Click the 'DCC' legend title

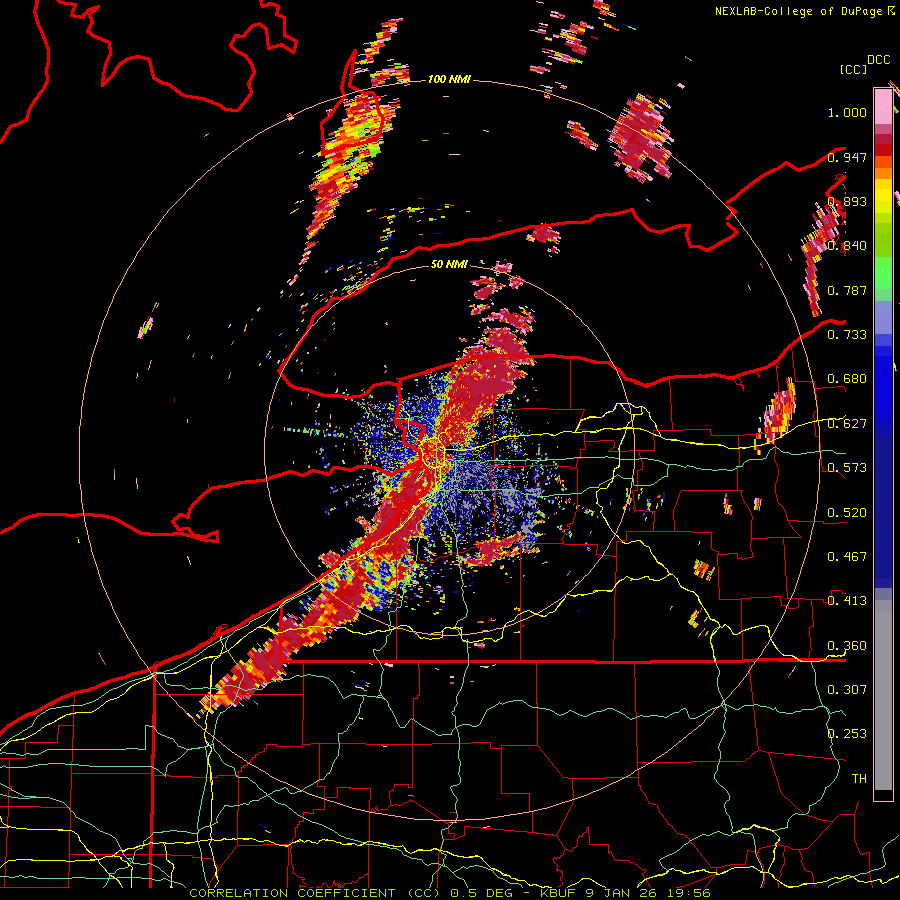pos(878,60)
